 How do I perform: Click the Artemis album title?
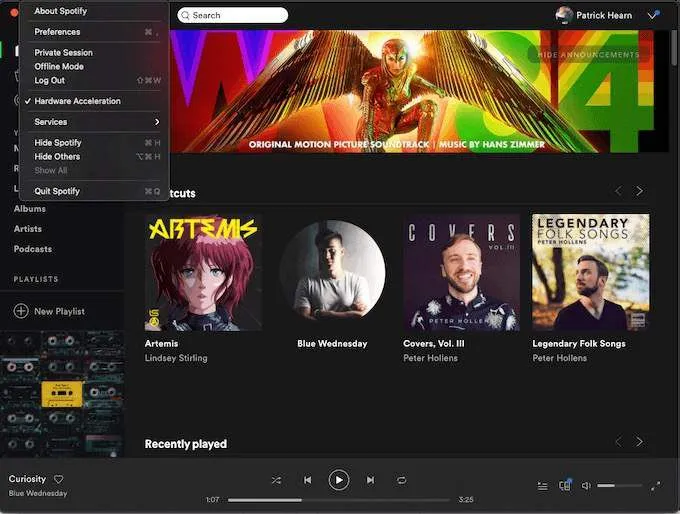coord(161,344)
